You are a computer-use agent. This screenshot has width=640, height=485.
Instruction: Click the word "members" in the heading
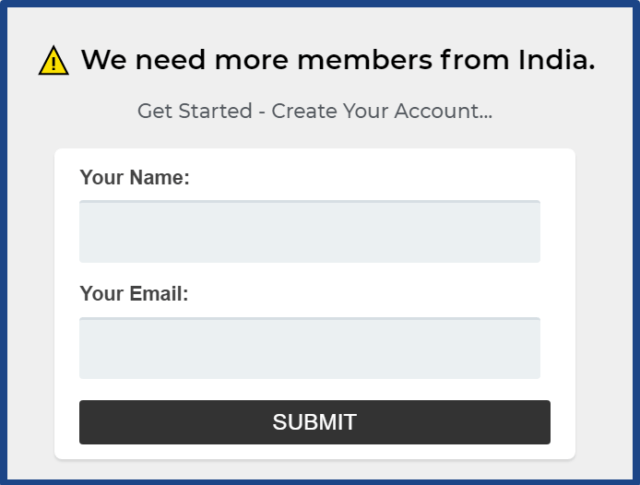364,60
